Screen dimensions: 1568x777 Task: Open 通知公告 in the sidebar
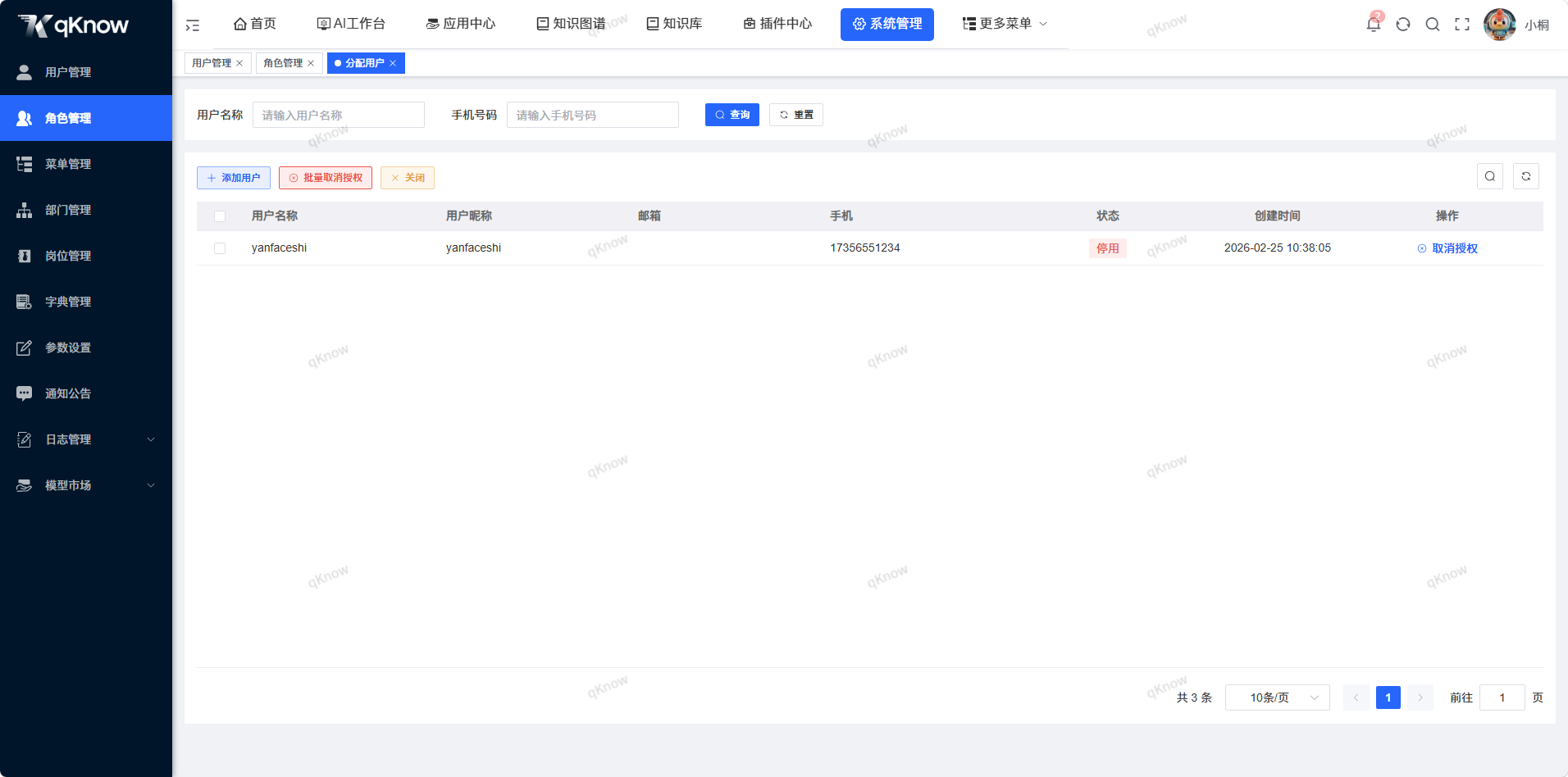point(86,393)
